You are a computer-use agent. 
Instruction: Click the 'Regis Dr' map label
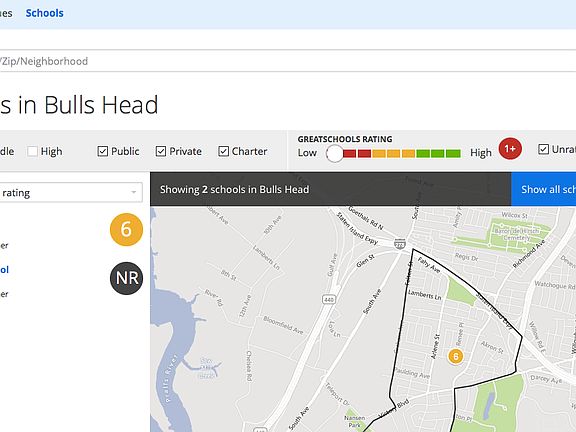[466, 257]
